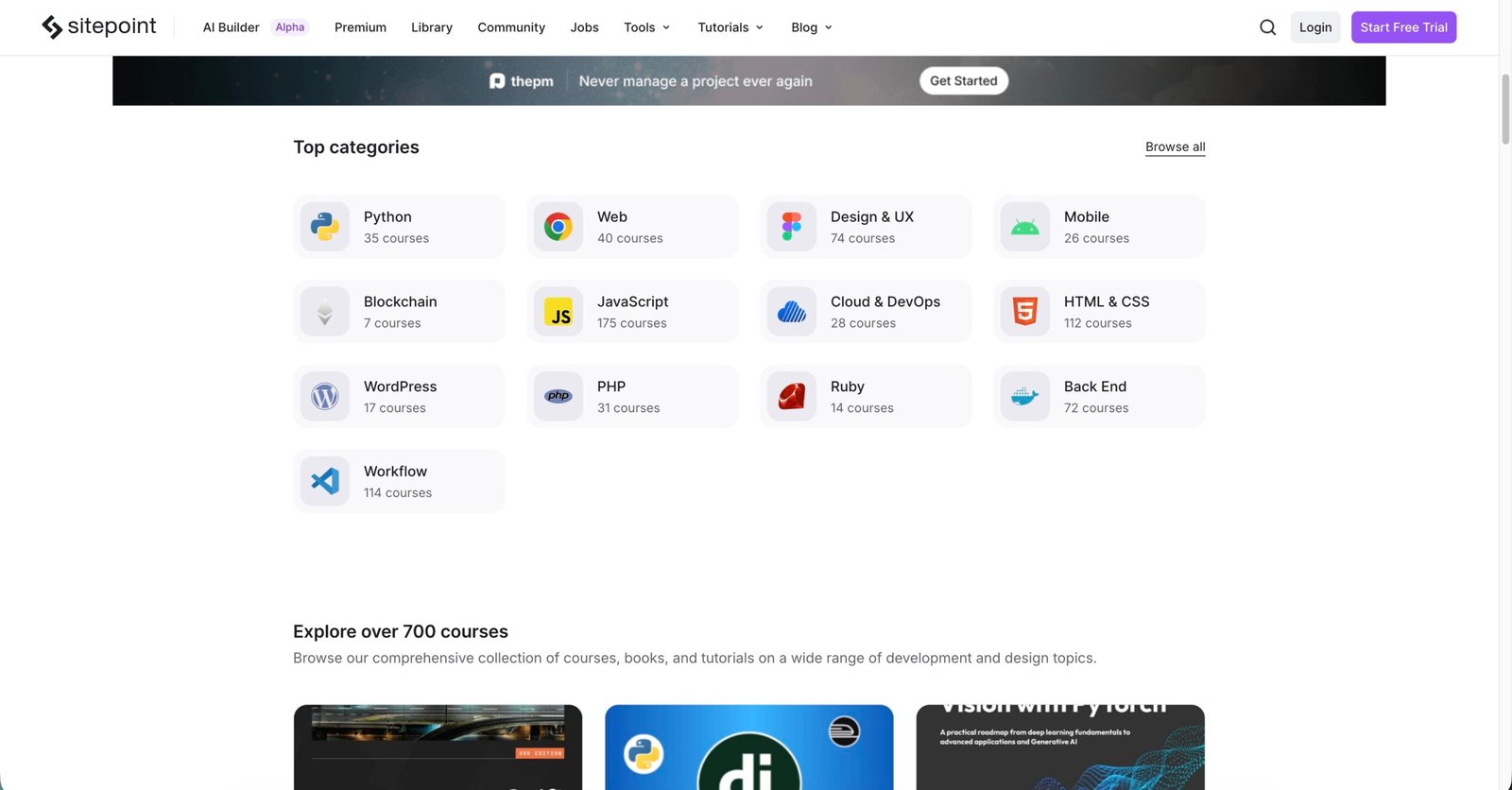The width and height of the screenshot is (1512, 790).
Task: Click Get Started in the thepm banner
Action: (963, 81)
